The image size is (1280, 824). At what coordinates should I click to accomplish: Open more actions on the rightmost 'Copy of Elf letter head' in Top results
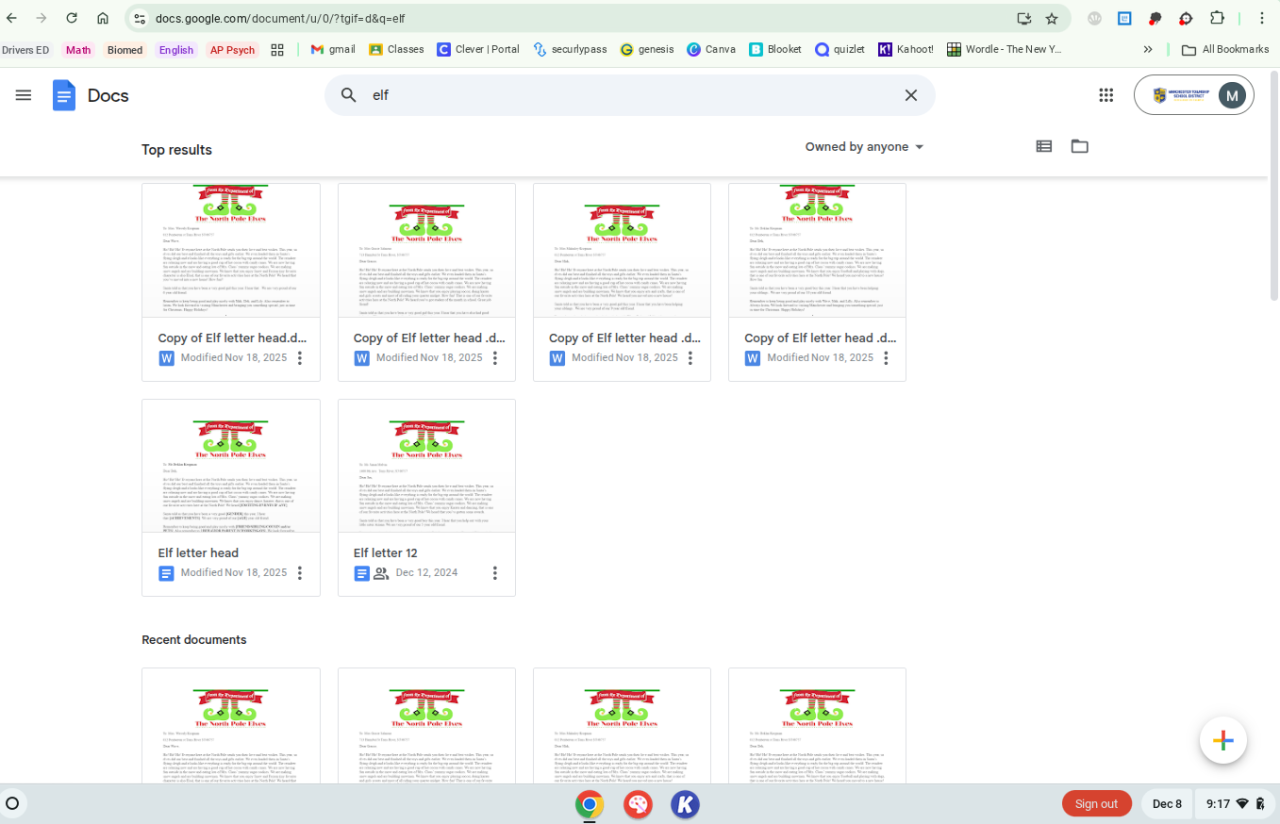coord(885,358)
